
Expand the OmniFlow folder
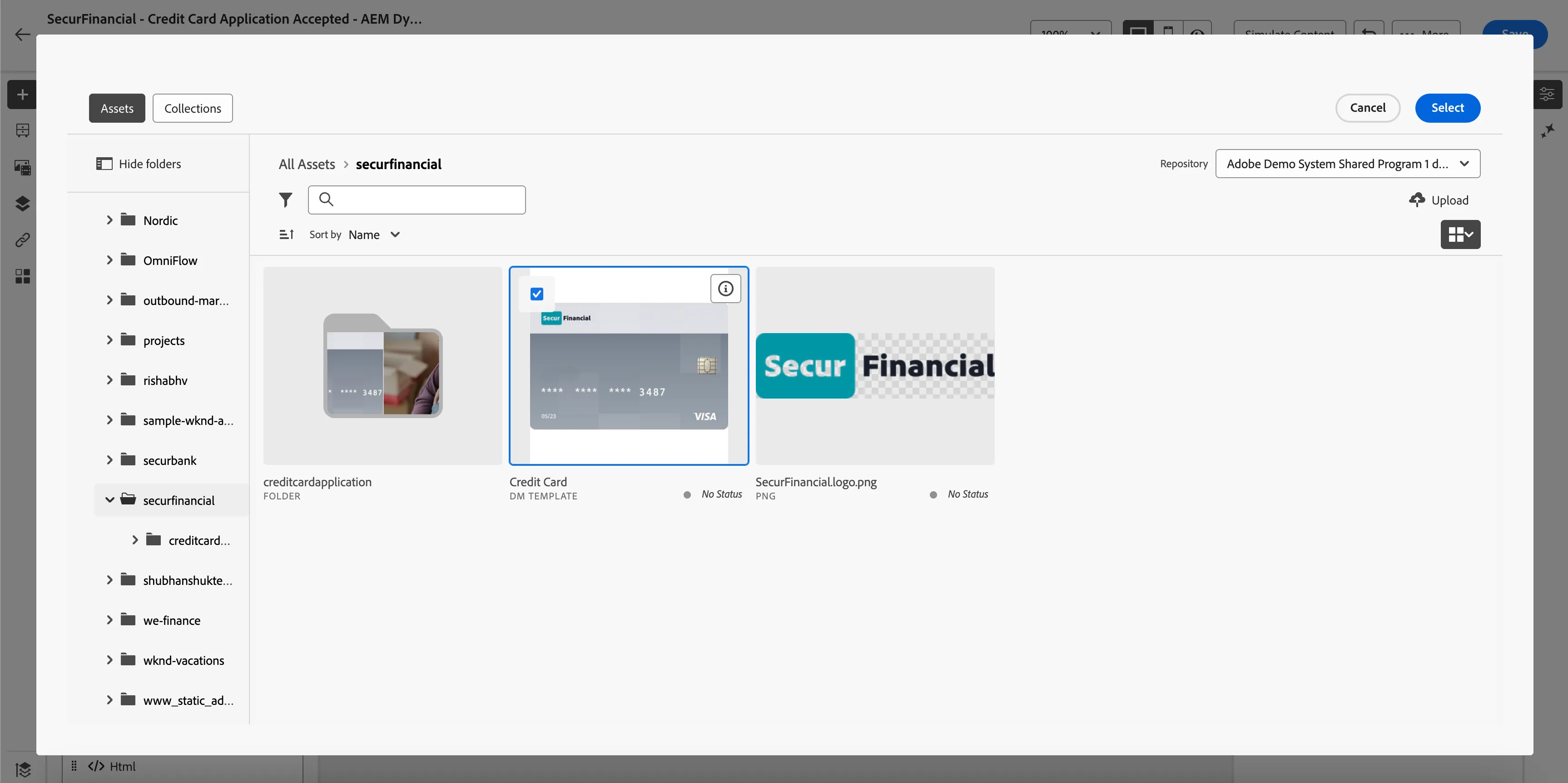109,260
